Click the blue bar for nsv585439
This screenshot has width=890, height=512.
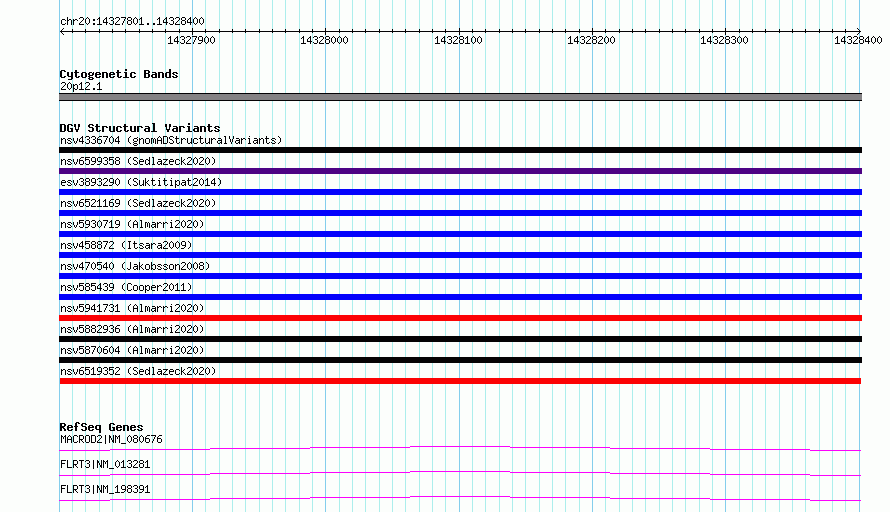(460, 297)
